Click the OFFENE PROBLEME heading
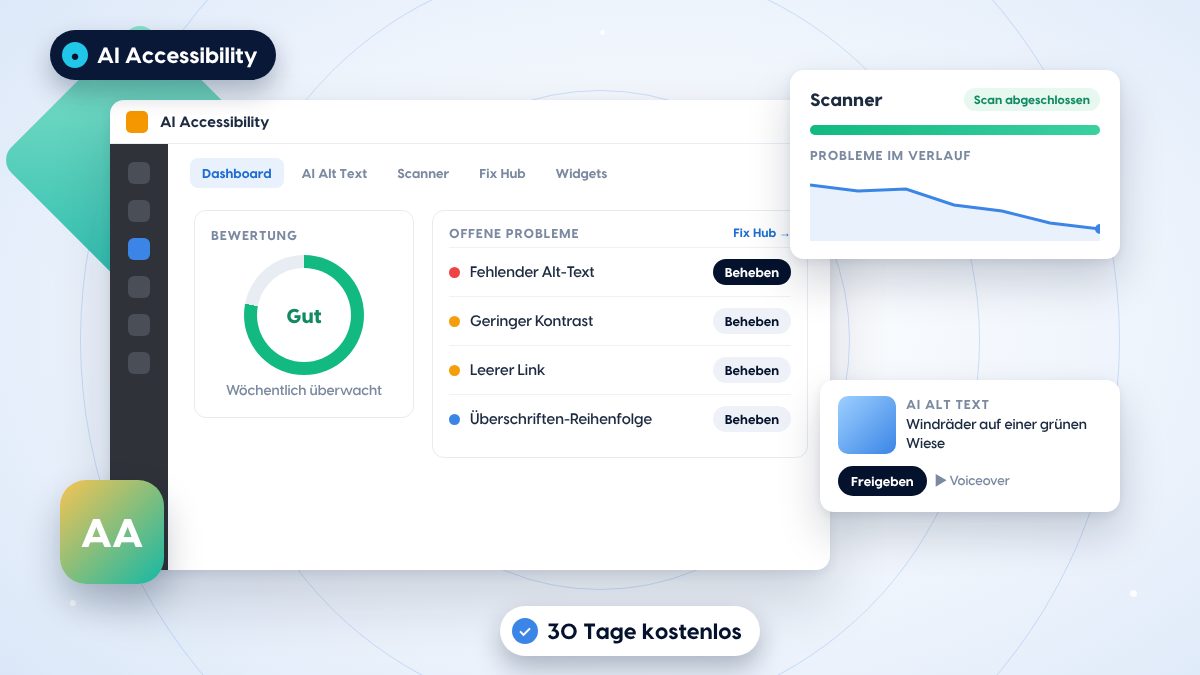1200x675 pixels. pyautogui.click(x=514, y=233)
